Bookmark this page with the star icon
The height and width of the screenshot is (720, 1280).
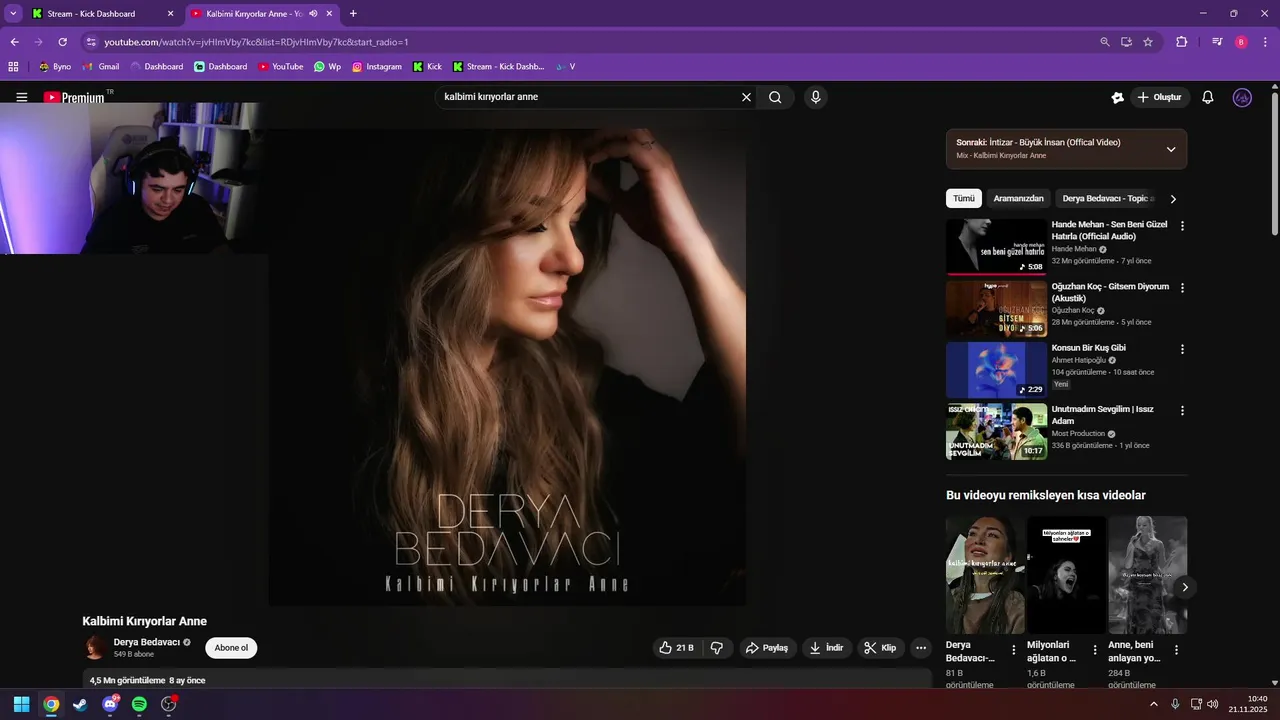click(x=1148, y=42)
